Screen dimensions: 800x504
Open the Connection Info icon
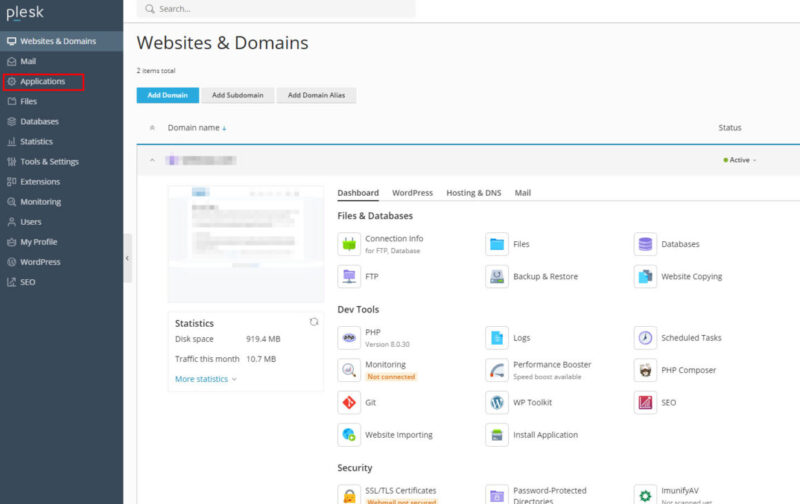349,244
